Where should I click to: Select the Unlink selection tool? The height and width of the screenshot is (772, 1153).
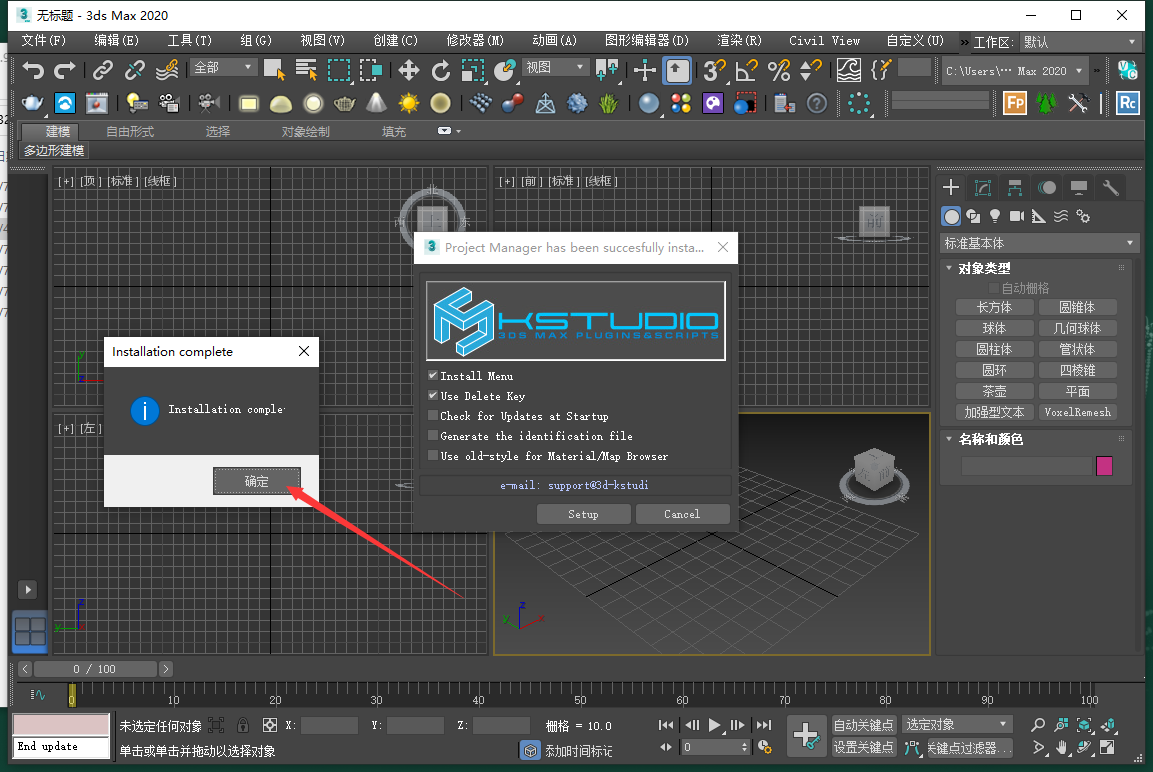pos(135,71)
